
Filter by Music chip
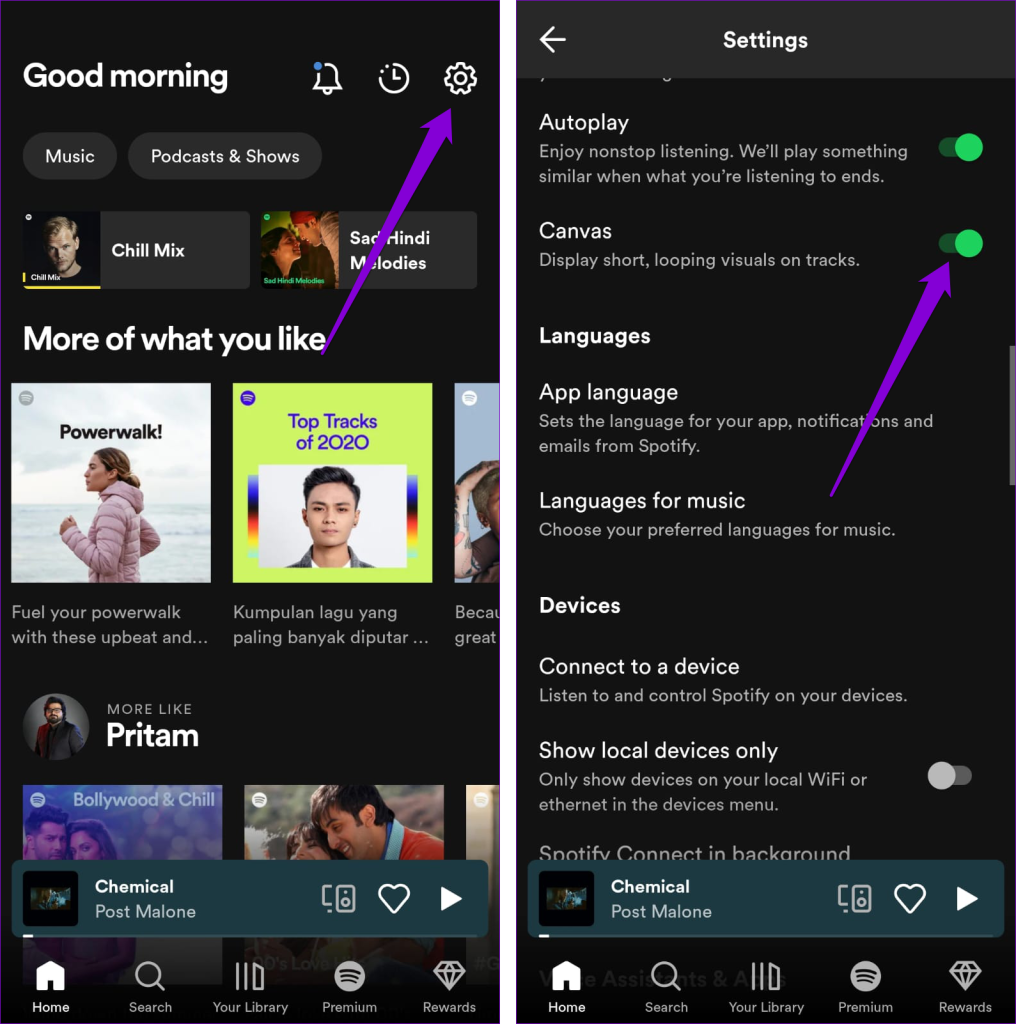point(70,156)
